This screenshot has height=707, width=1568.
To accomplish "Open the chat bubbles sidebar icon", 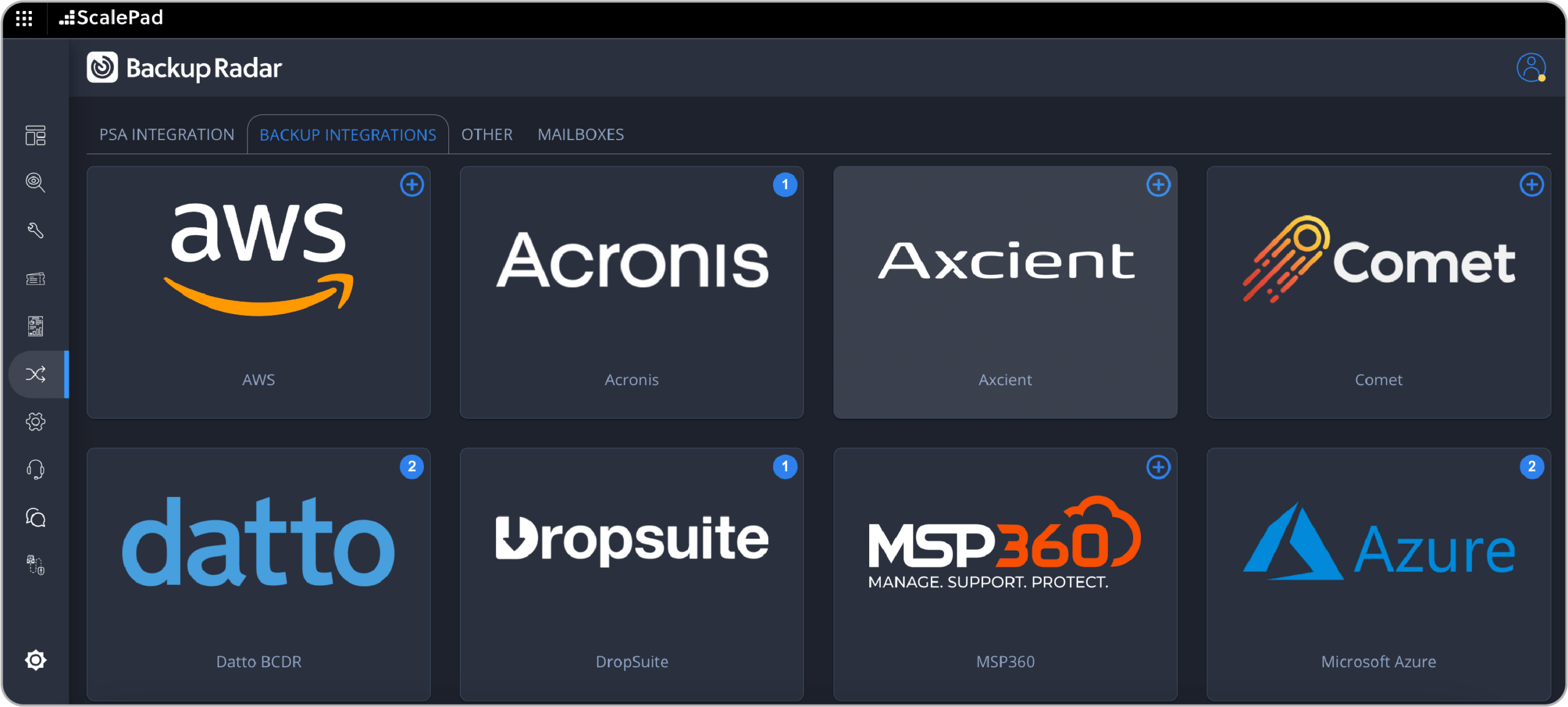I will click(x=36, y=518).
